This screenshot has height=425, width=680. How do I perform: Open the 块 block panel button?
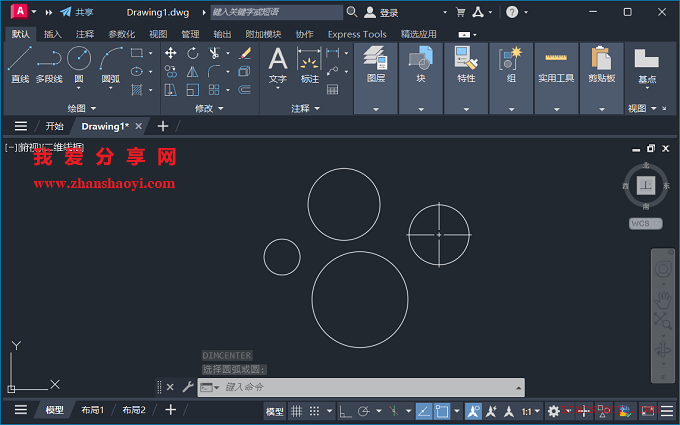(421, 64)
